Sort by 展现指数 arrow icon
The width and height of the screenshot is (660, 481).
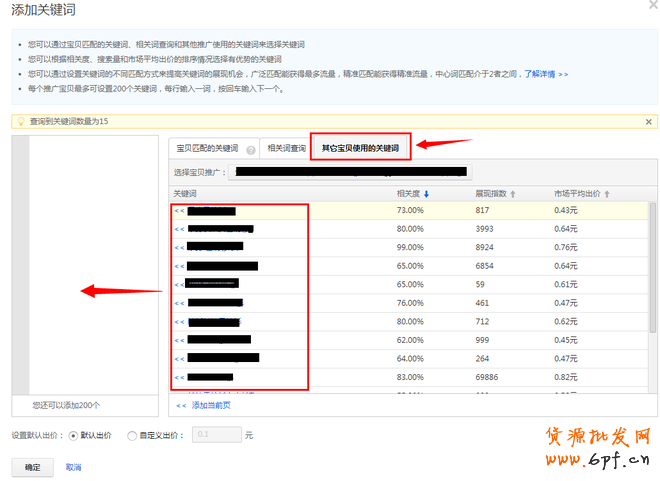point(513,193)
